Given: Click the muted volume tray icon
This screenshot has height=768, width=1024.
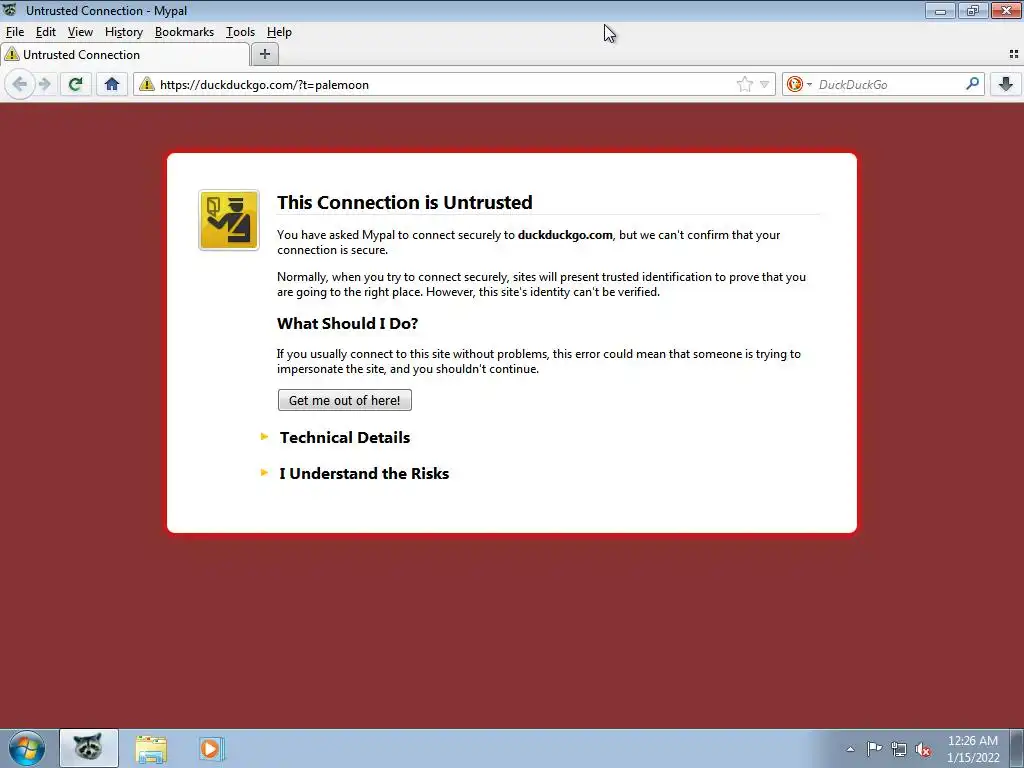Looking at the screenshot, I should point(923,749).
